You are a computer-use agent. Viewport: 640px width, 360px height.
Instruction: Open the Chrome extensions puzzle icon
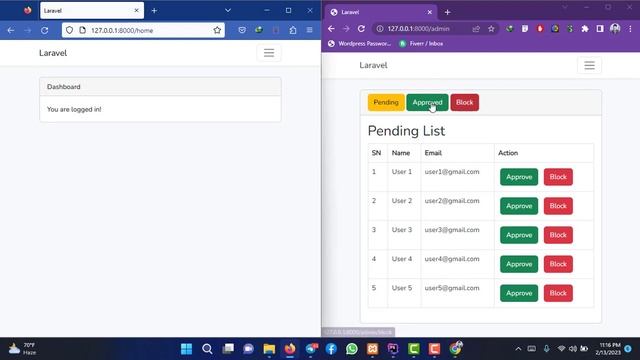tap(585, 29)
